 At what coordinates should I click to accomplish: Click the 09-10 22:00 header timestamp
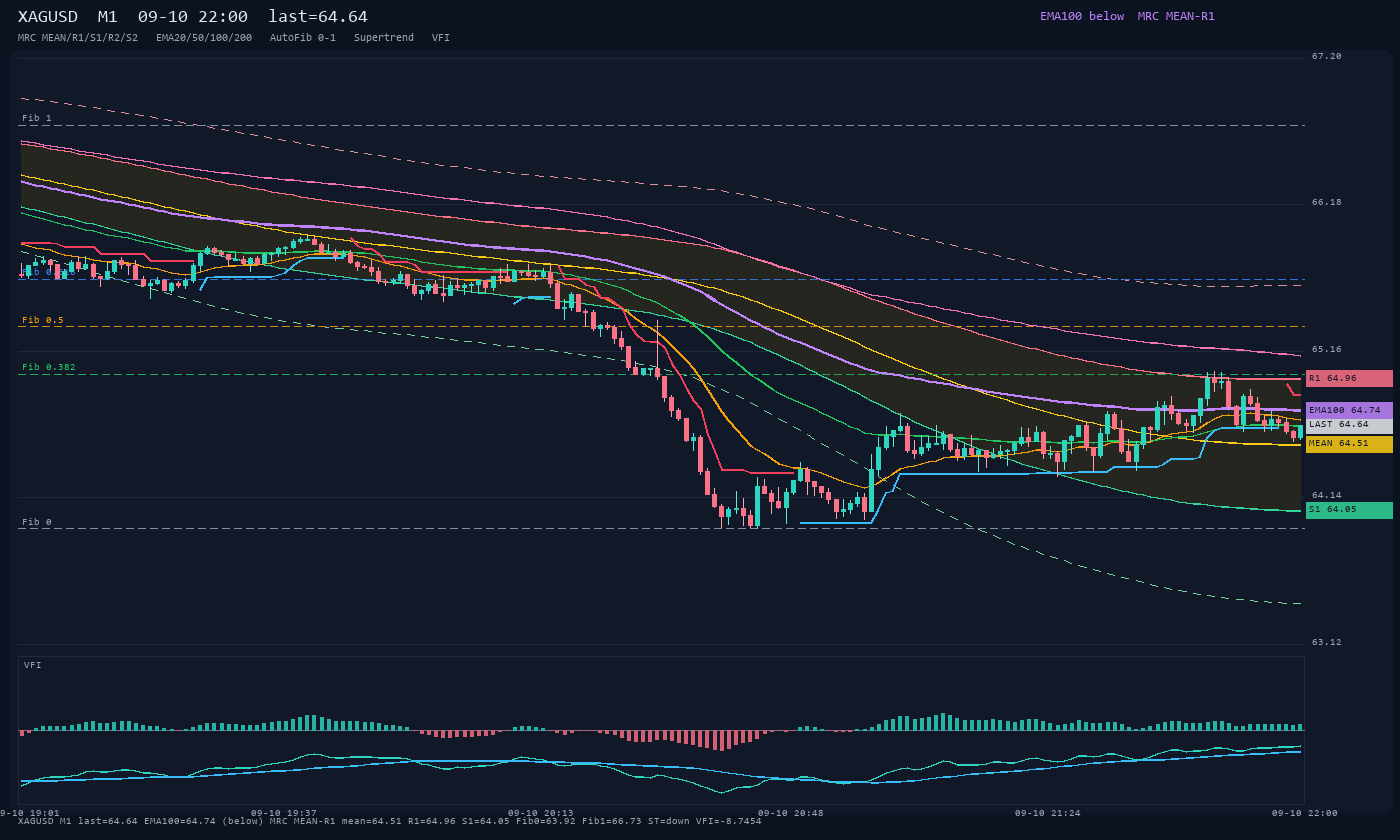[x=193, y=17]
